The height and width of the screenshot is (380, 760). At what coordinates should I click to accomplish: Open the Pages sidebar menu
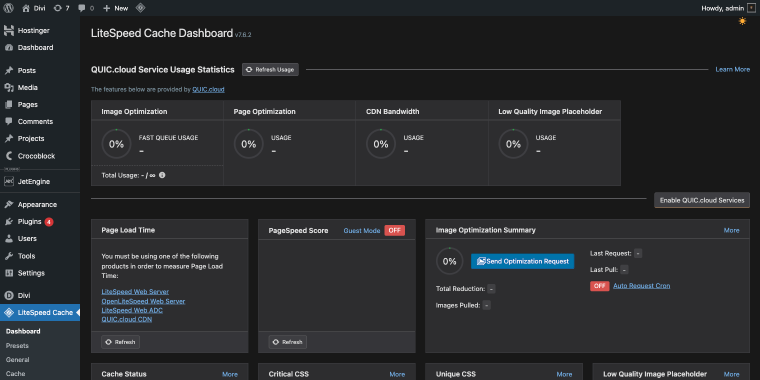40,104
